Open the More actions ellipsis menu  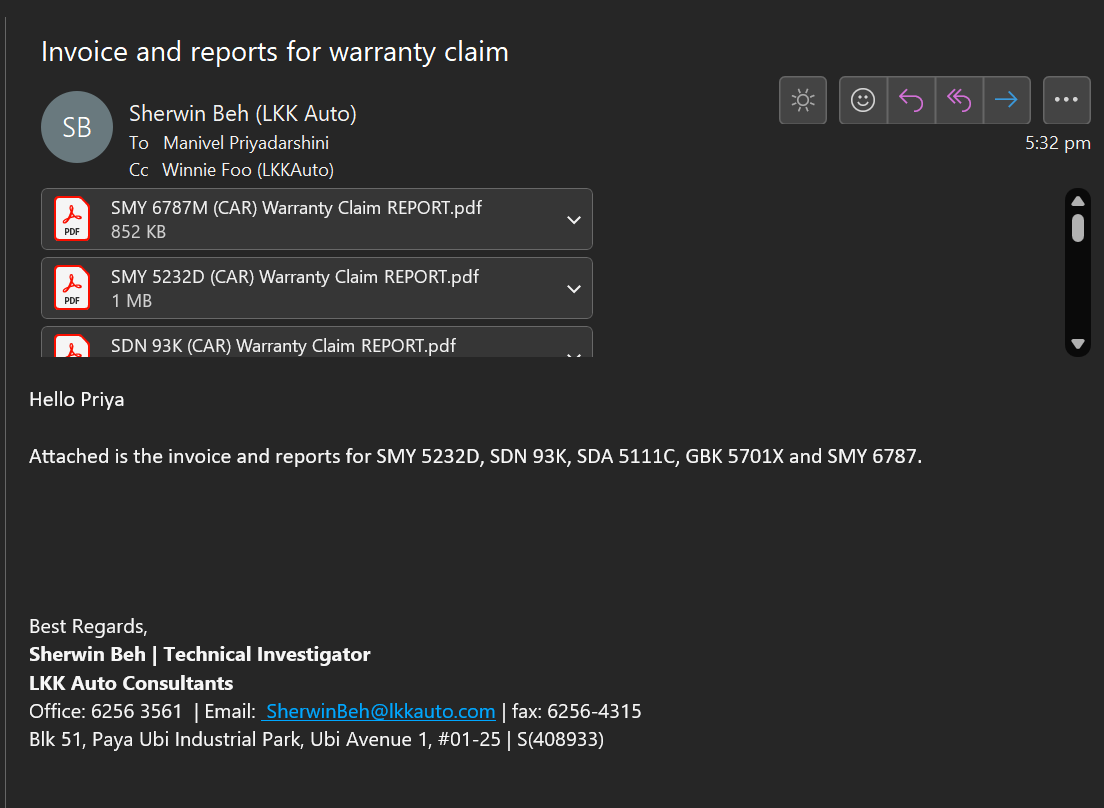pos(1066,100)
